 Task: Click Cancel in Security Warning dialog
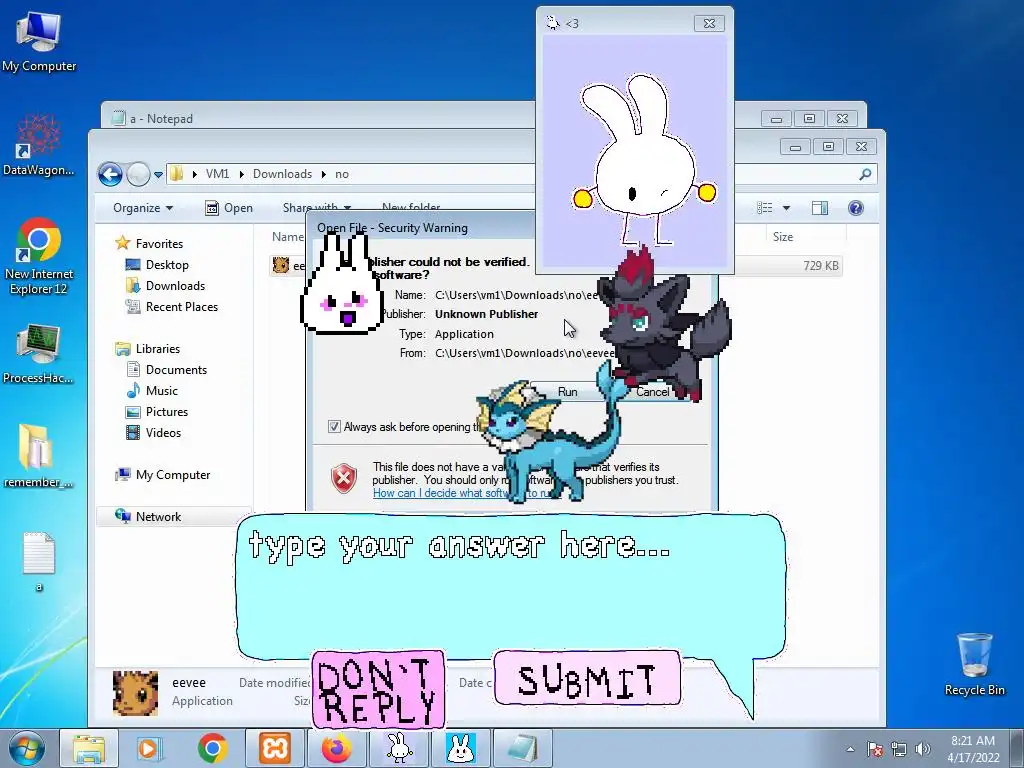[652, 391]
